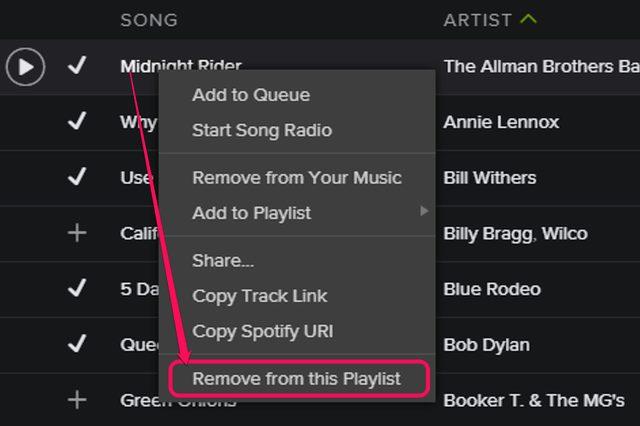Click the checkmark beside Bob Dylan song
This screenshot has height=426, width=640.
pyautogui.click(x=77, y=345)
